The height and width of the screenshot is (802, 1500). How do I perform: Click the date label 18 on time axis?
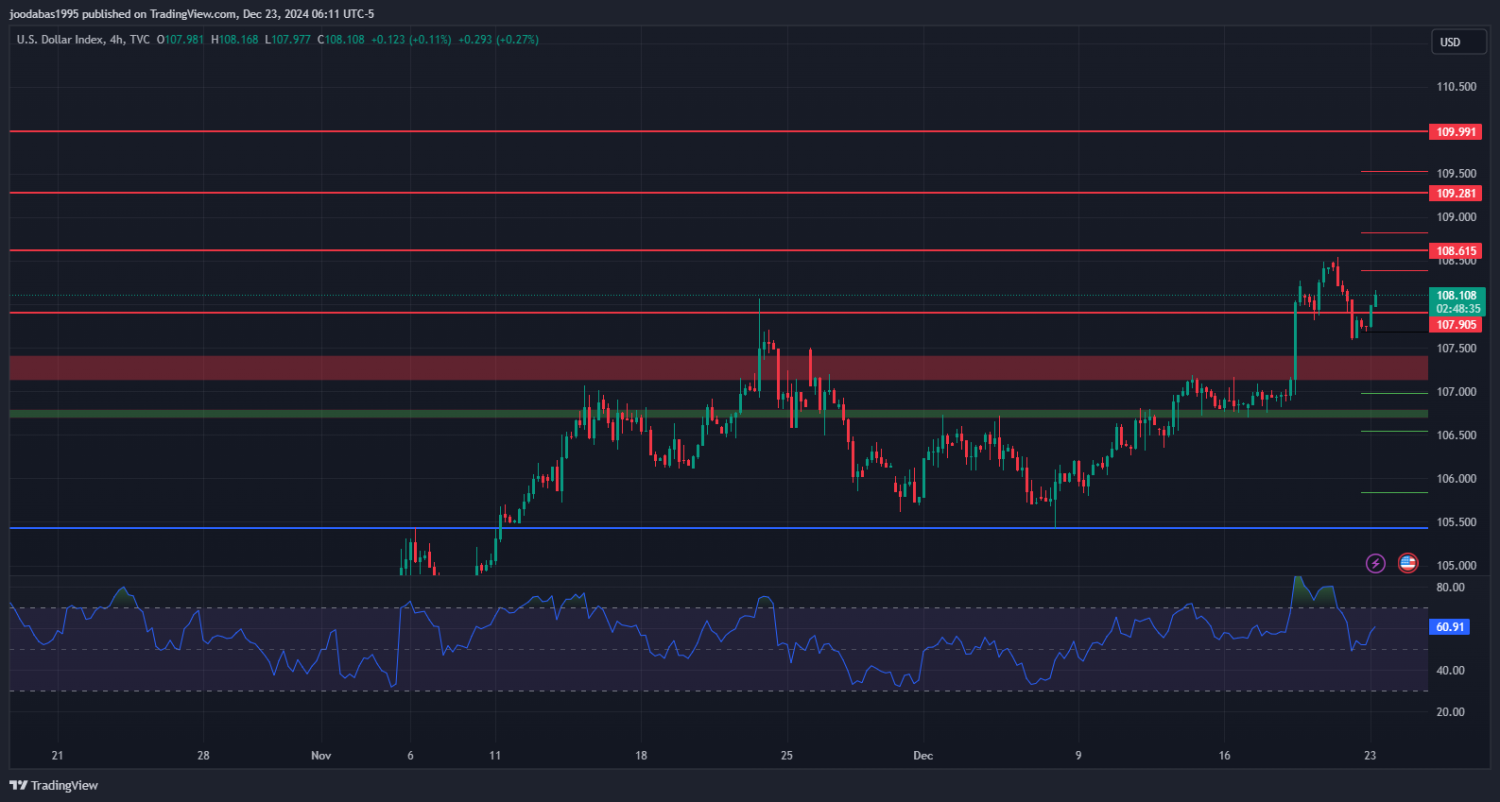tap(641, 755)
